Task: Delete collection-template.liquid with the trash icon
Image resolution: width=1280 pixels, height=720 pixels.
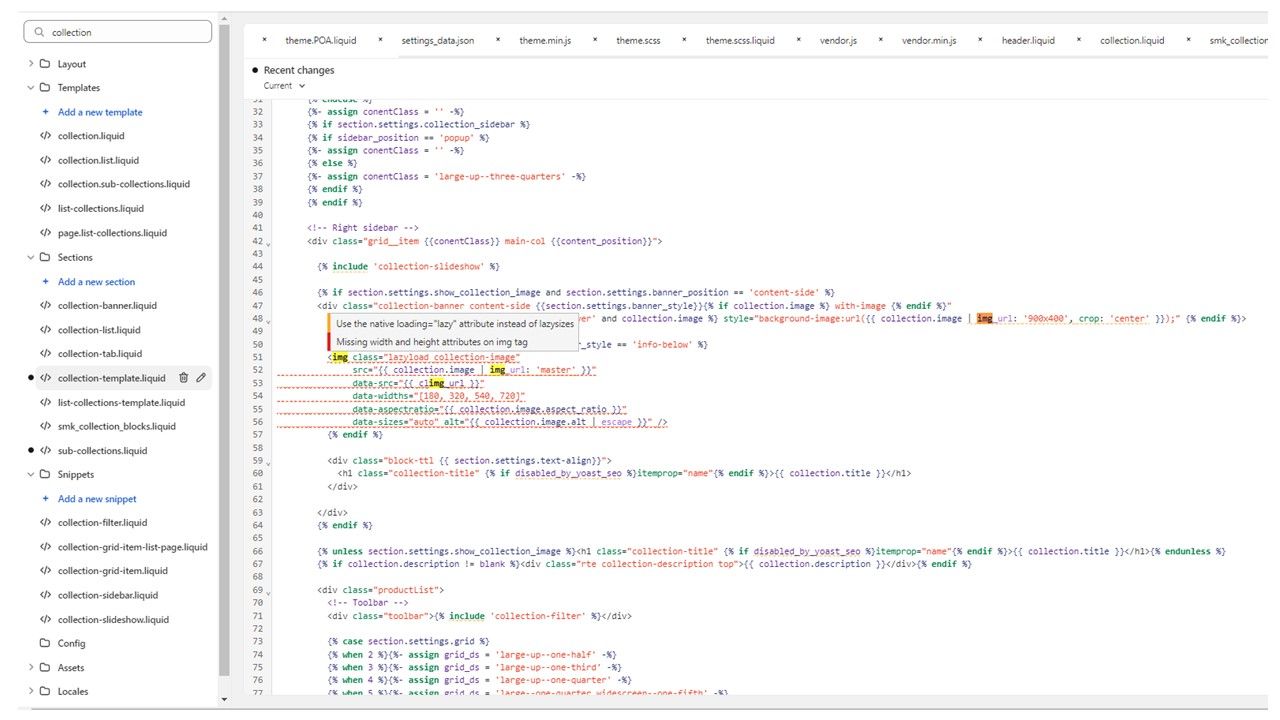Action: (183, 378)
